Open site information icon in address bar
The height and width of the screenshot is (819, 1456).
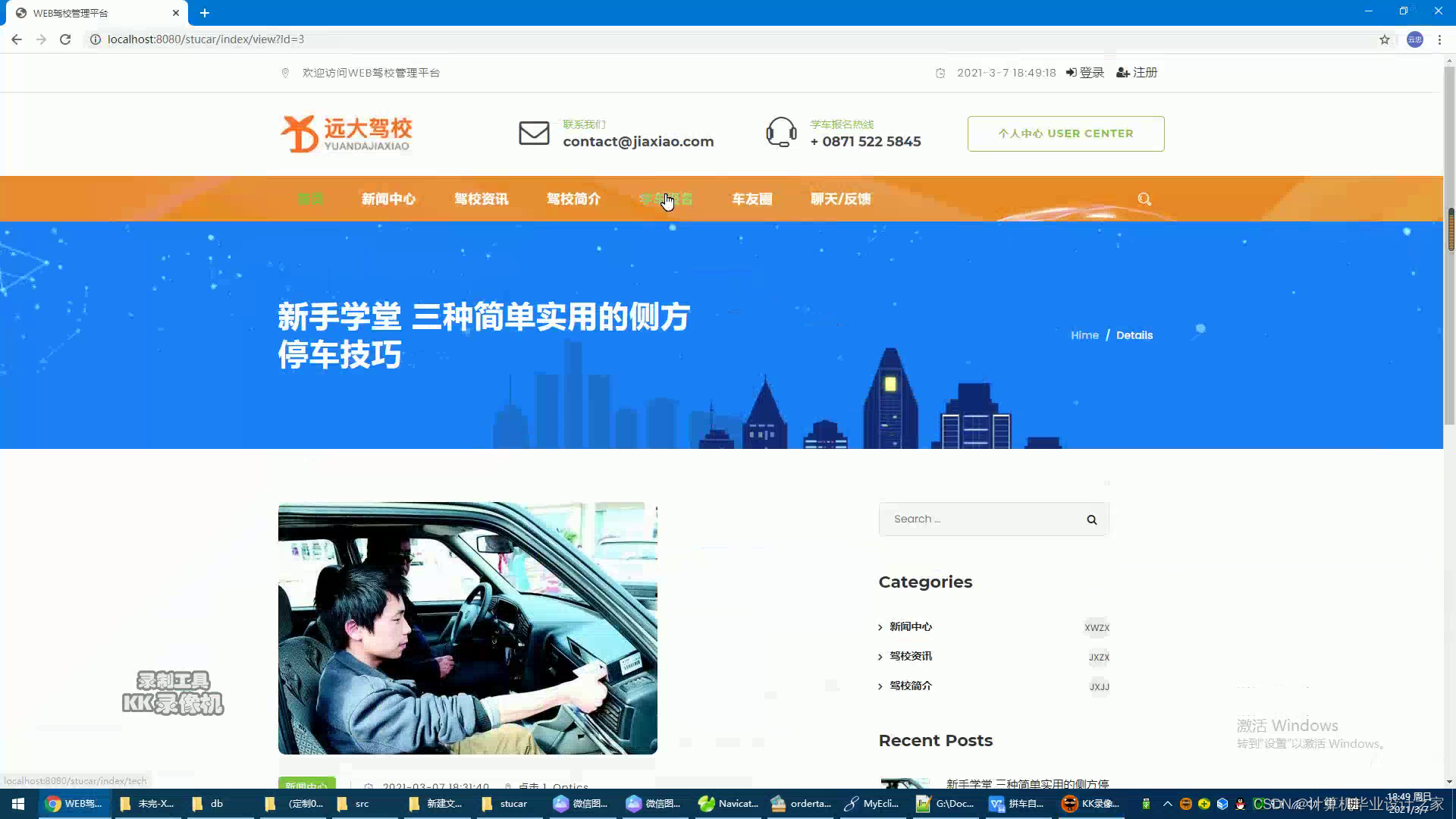point(96,39)
